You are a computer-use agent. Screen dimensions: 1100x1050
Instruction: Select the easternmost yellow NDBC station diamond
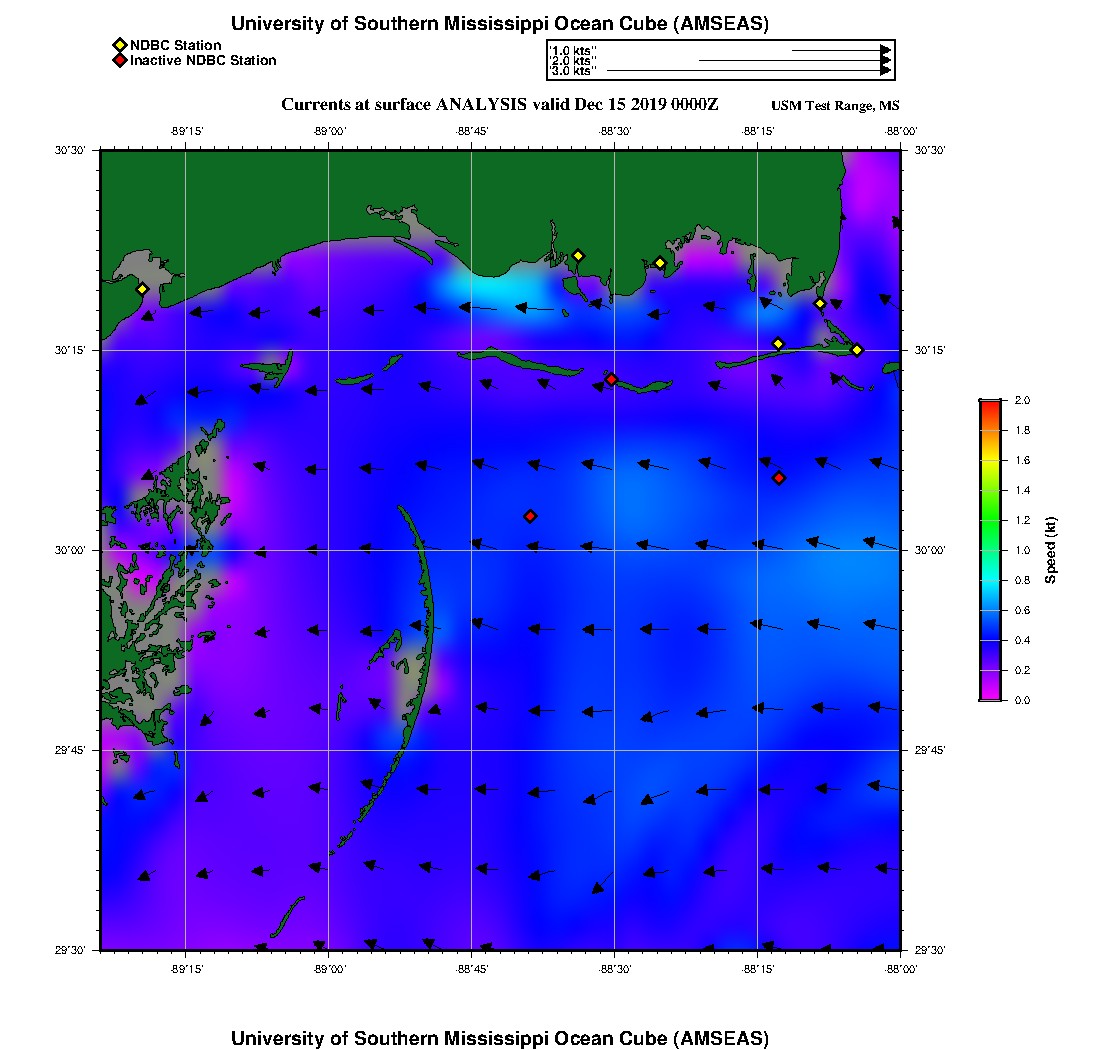[x=857, y=349]
